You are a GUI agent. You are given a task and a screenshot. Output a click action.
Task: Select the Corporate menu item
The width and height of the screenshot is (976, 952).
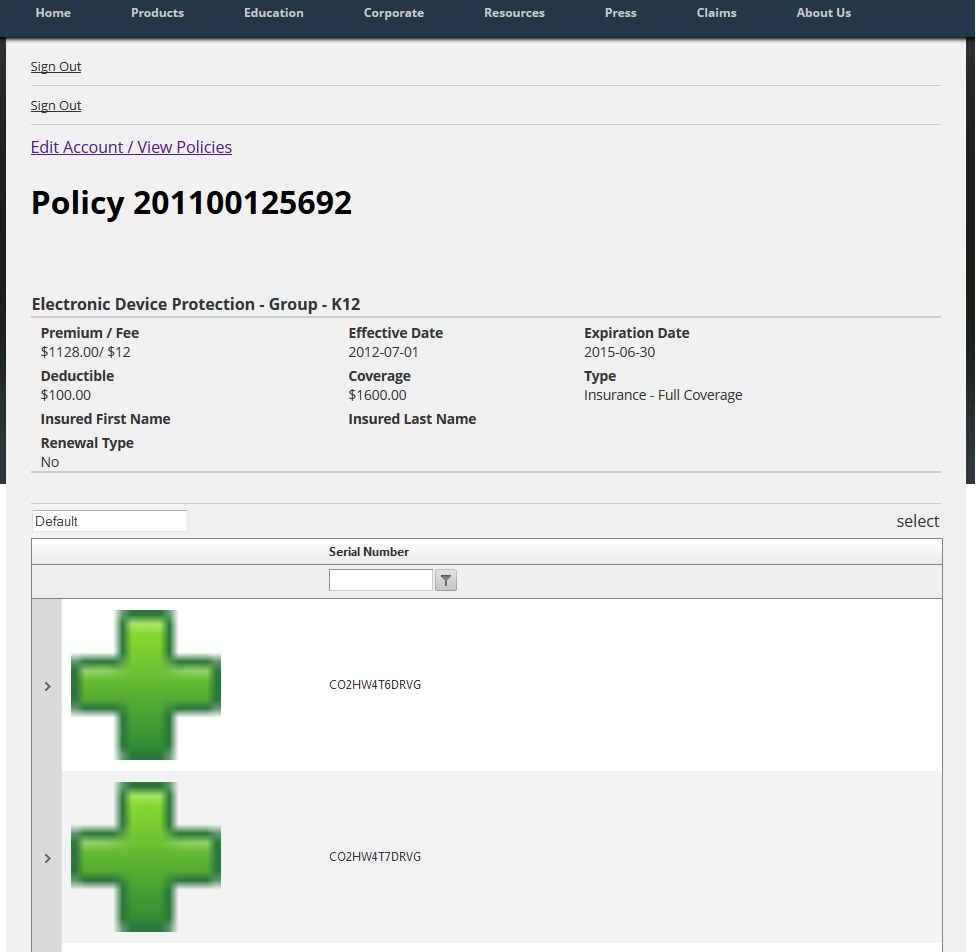394,13
